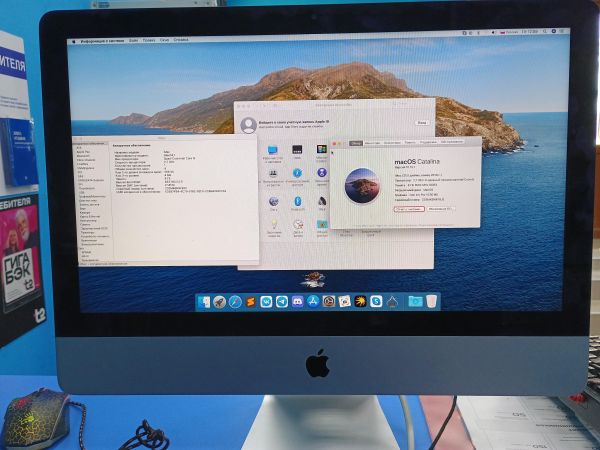Click the macOS Catalina logo image
600x450 pixels.
pyautogui.click(x=362, y=186)
